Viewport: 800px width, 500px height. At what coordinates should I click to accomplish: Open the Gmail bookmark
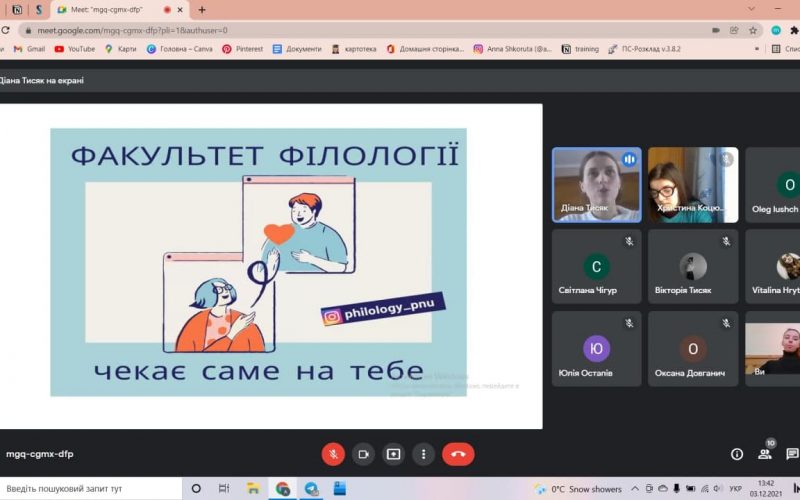(x=29, y=49)
